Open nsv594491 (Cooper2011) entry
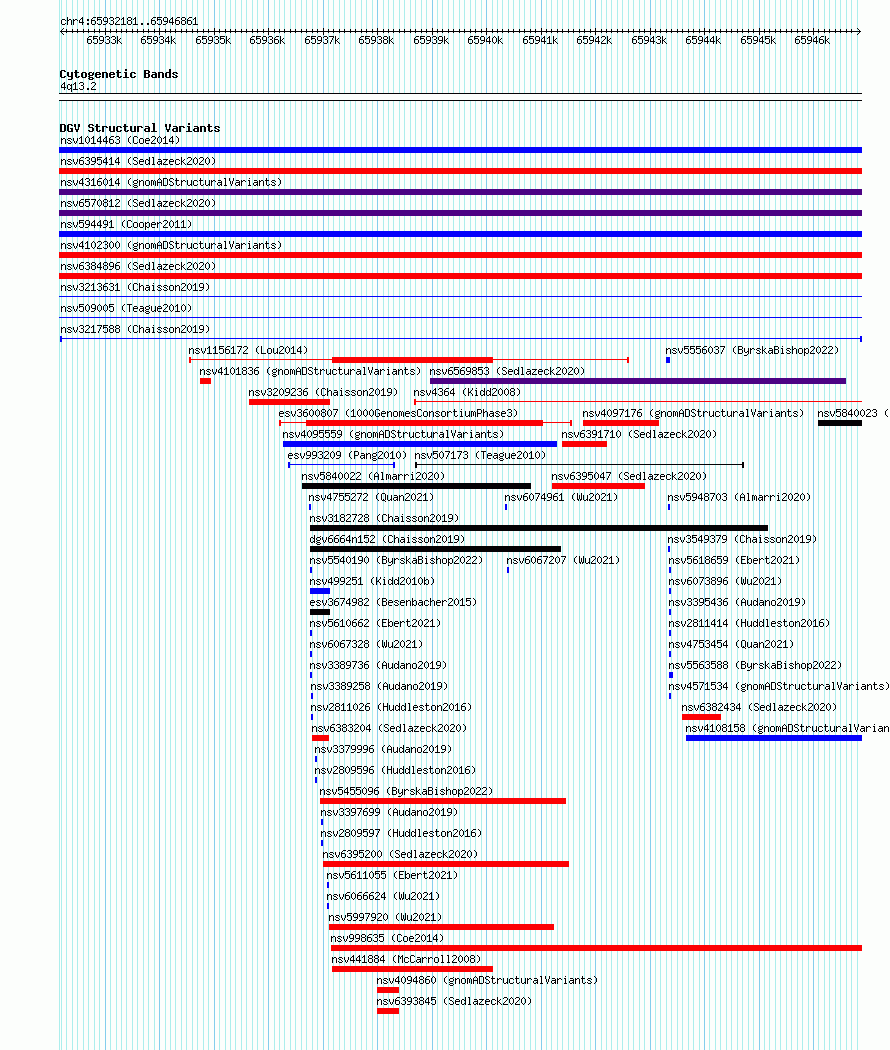 point(126,224)
